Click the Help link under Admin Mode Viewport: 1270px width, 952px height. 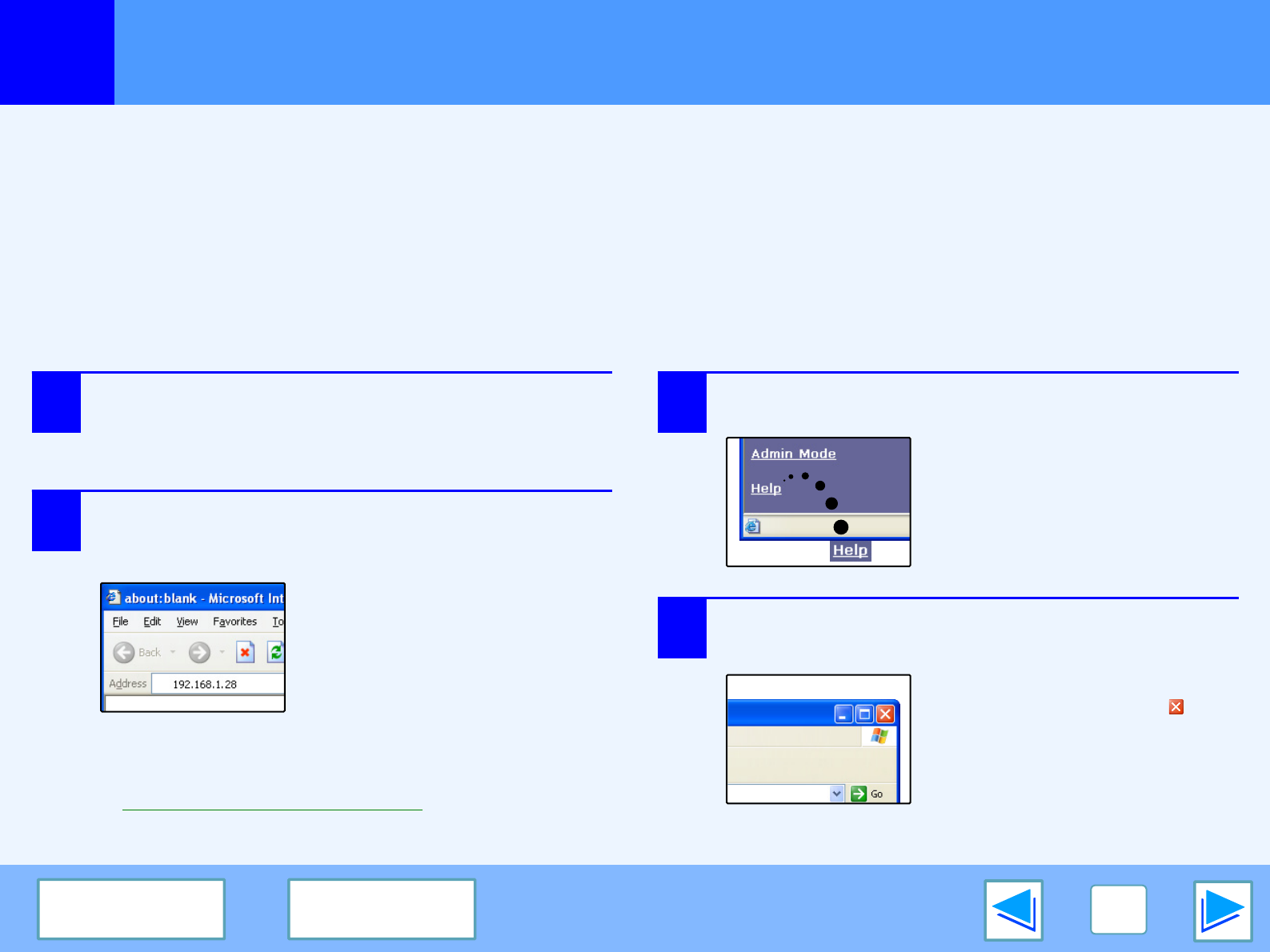(766, 488)
